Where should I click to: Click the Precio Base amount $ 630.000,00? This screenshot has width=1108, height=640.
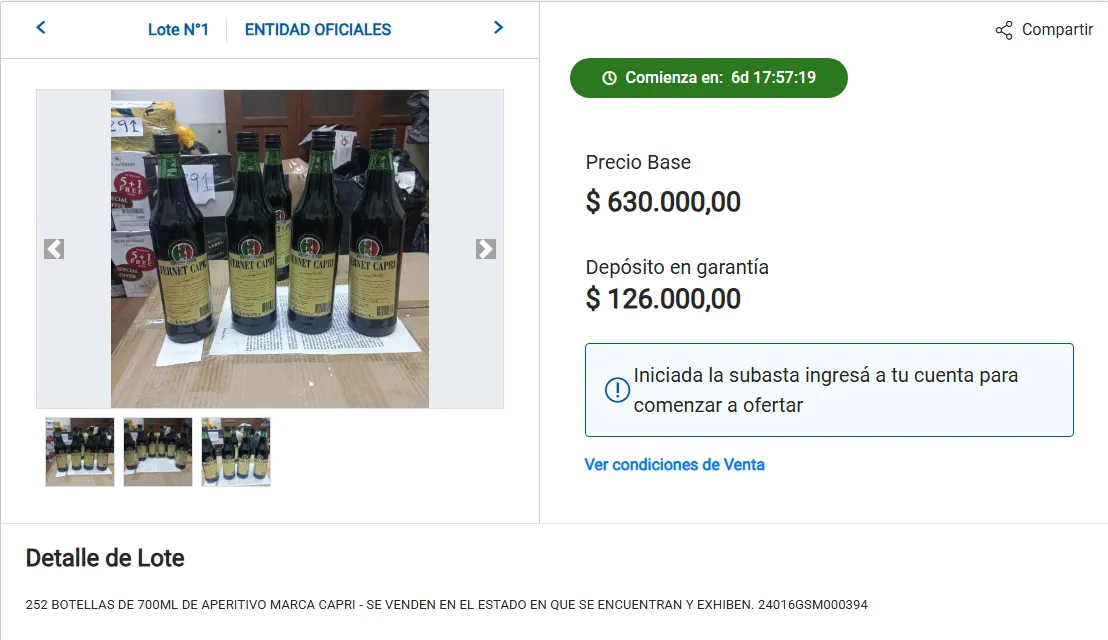(x=663, y=202)
